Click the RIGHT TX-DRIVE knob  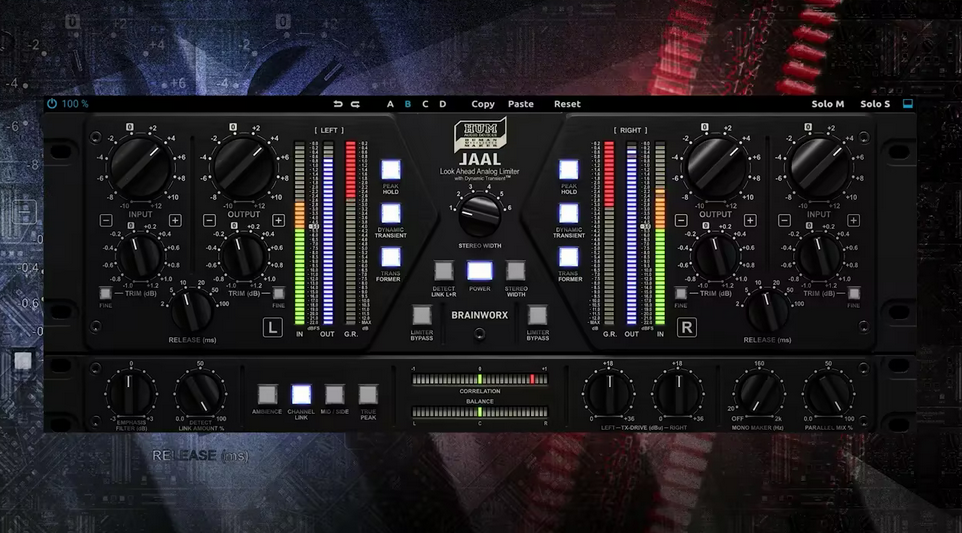pos(678,393)
